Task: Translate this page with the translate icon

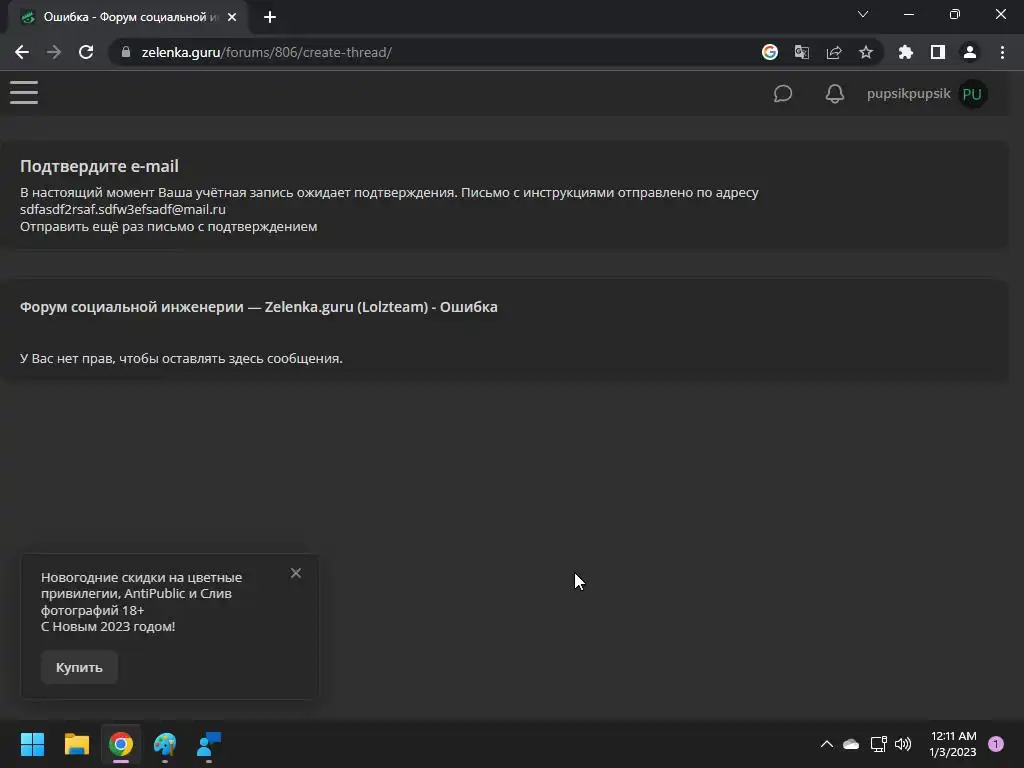Action: (x=801, y=52)
